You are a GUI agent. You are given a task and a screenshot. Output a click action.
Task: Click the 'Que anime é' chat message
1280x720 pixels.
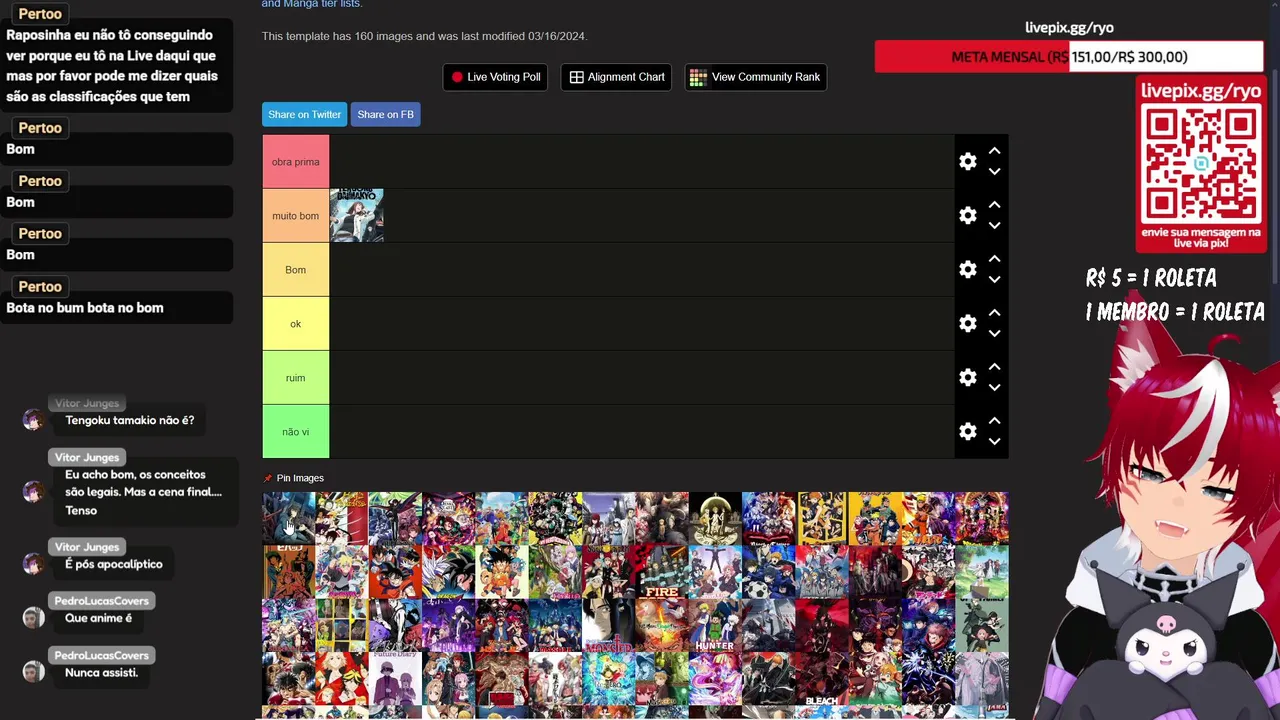(99, 618)
